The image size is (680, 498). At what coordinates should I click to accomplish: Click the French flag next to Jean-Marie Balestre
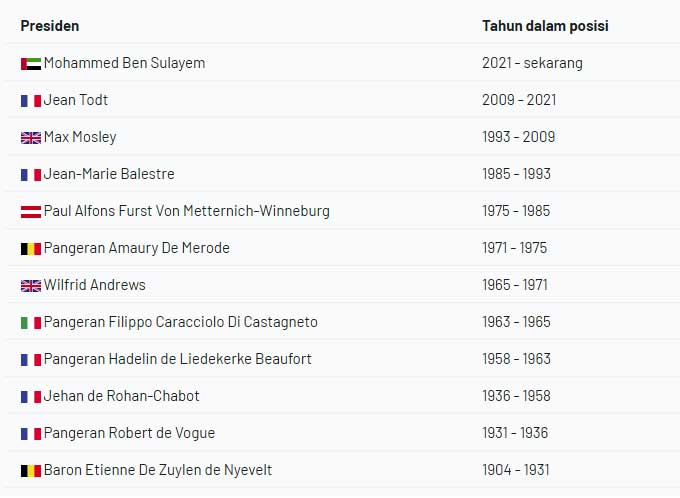[31, 175]
